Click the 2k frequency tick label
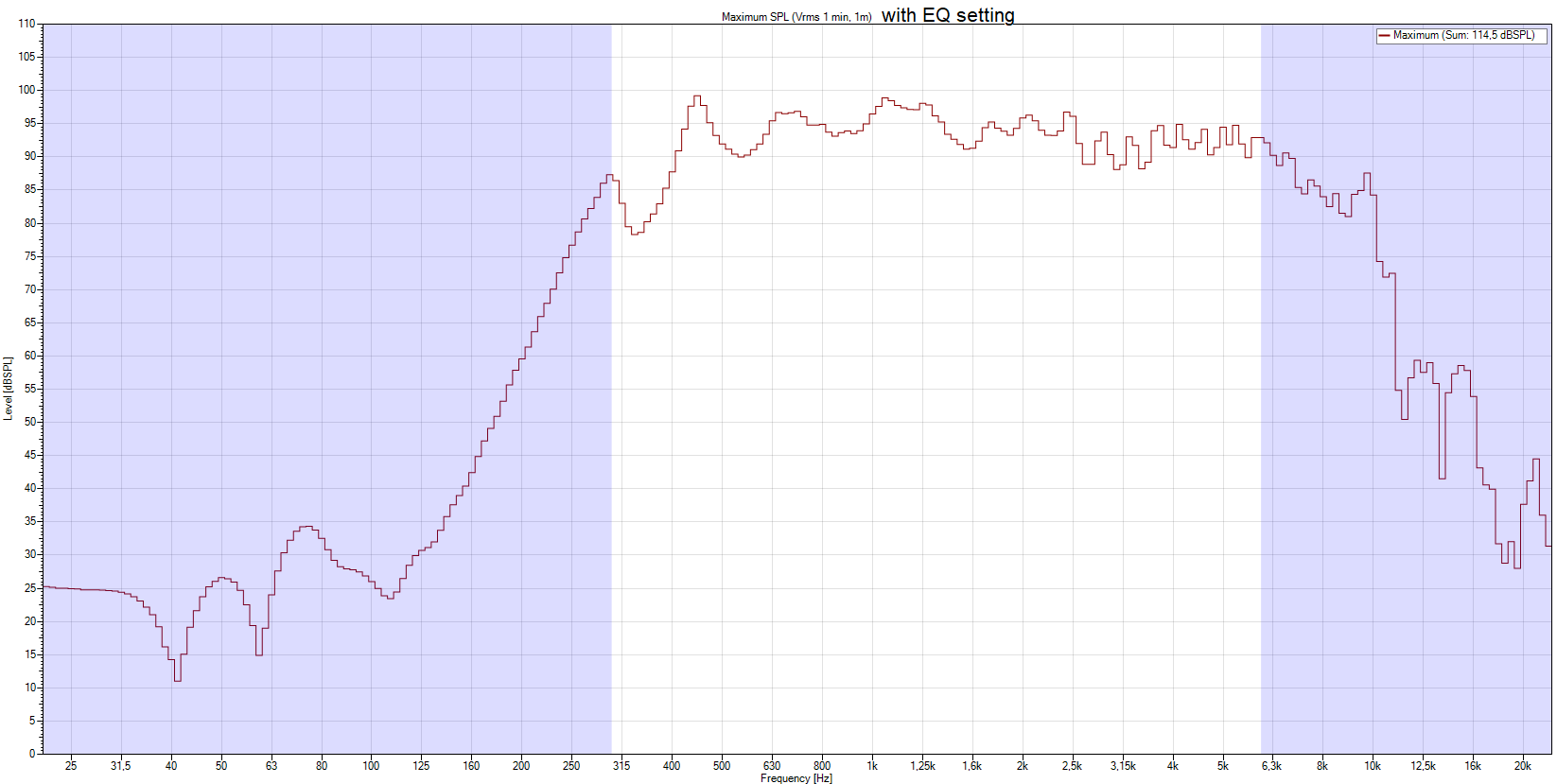The width and height of the screenshot is (1557, 784). coord(1022,766)
